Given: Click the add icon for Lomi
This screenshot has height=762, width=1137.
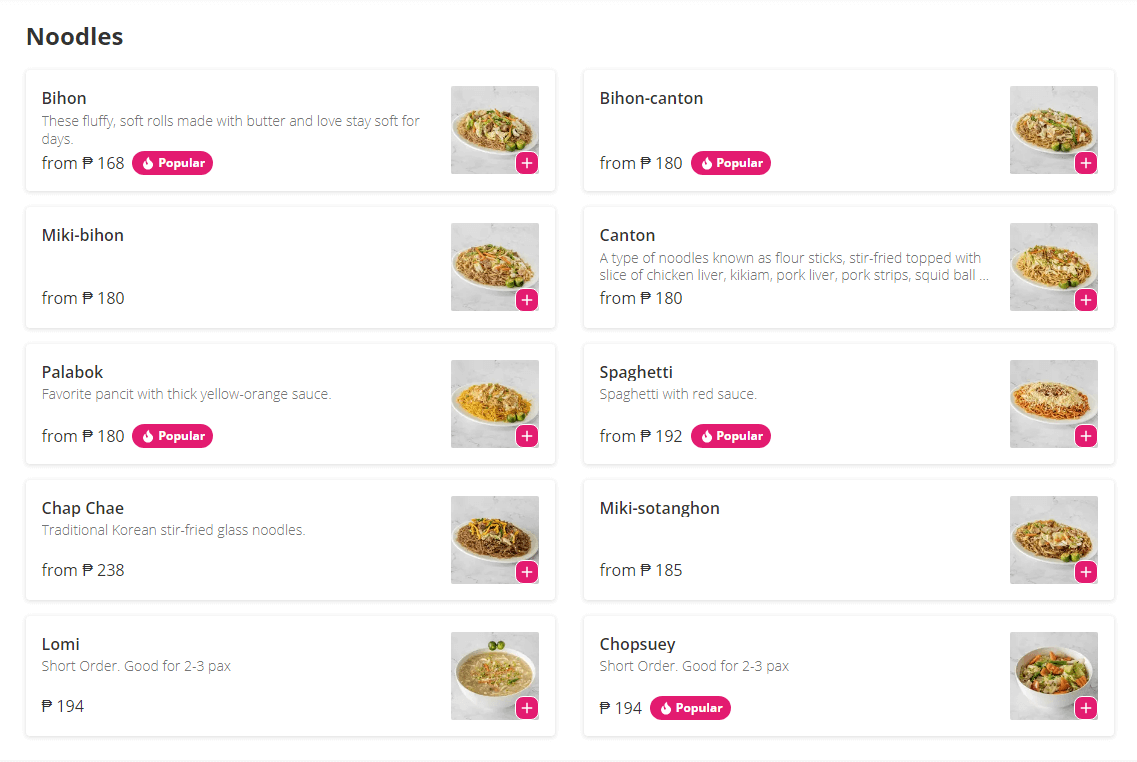Looking at the screenshot, I should pyautogui.click(x=527, y=707).
